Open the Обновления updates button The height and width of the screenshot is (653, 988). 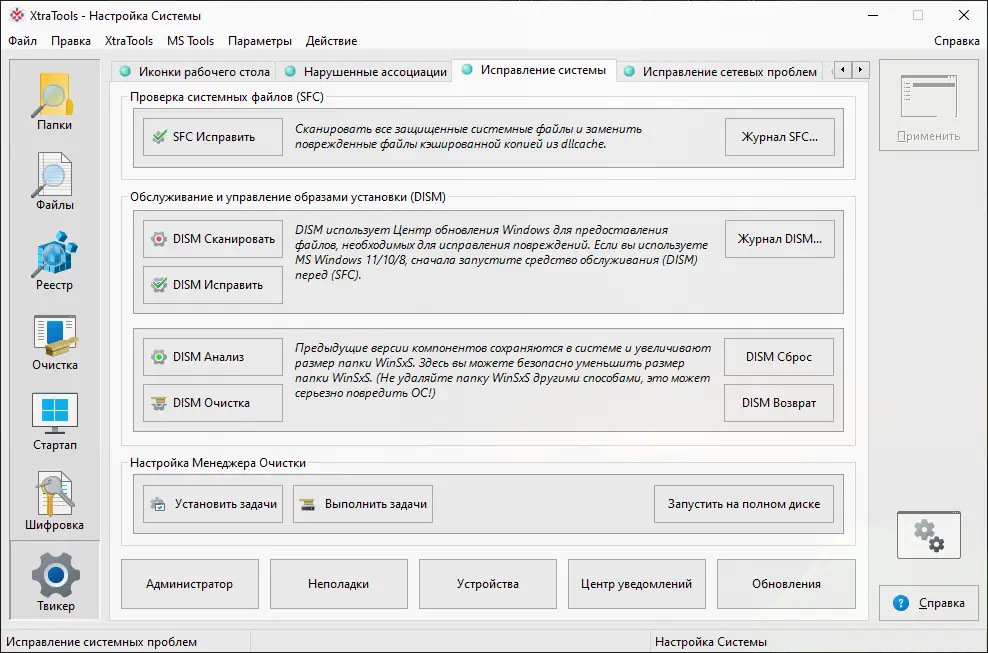[x=786, y=584]
